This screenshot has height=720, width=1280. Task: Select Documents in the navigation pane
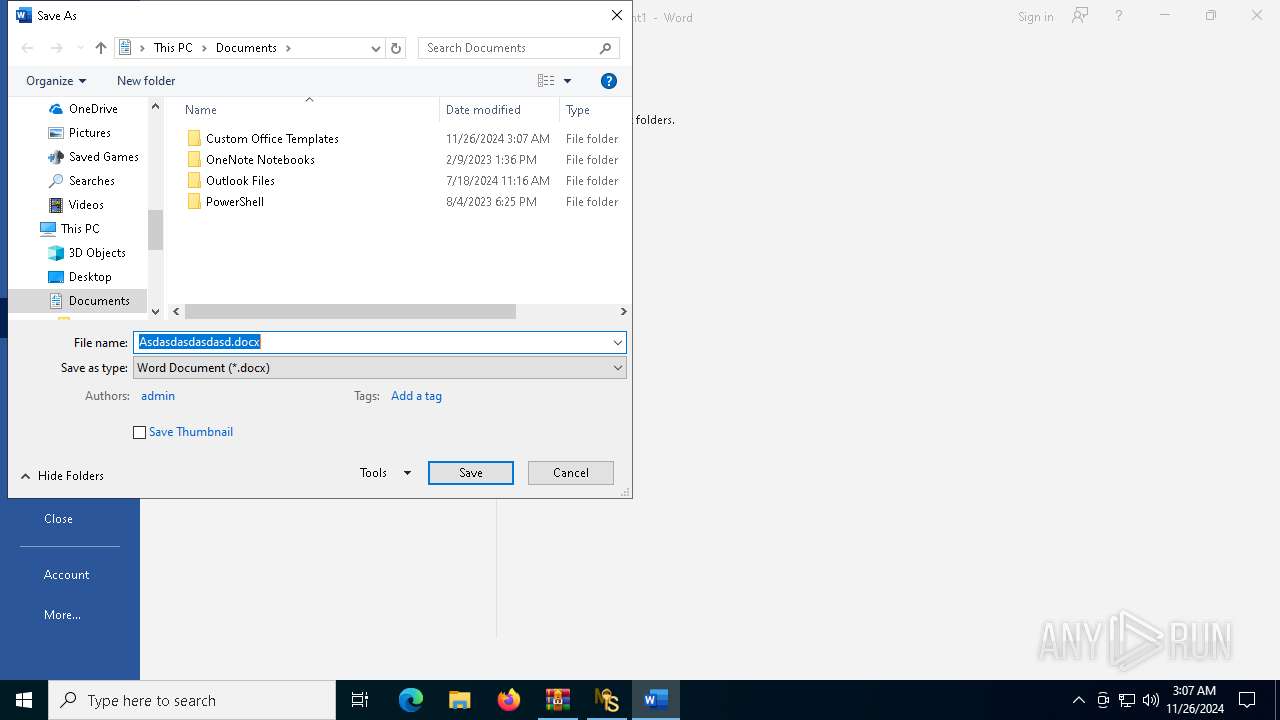pyautogui.click(x=89, y=301)
